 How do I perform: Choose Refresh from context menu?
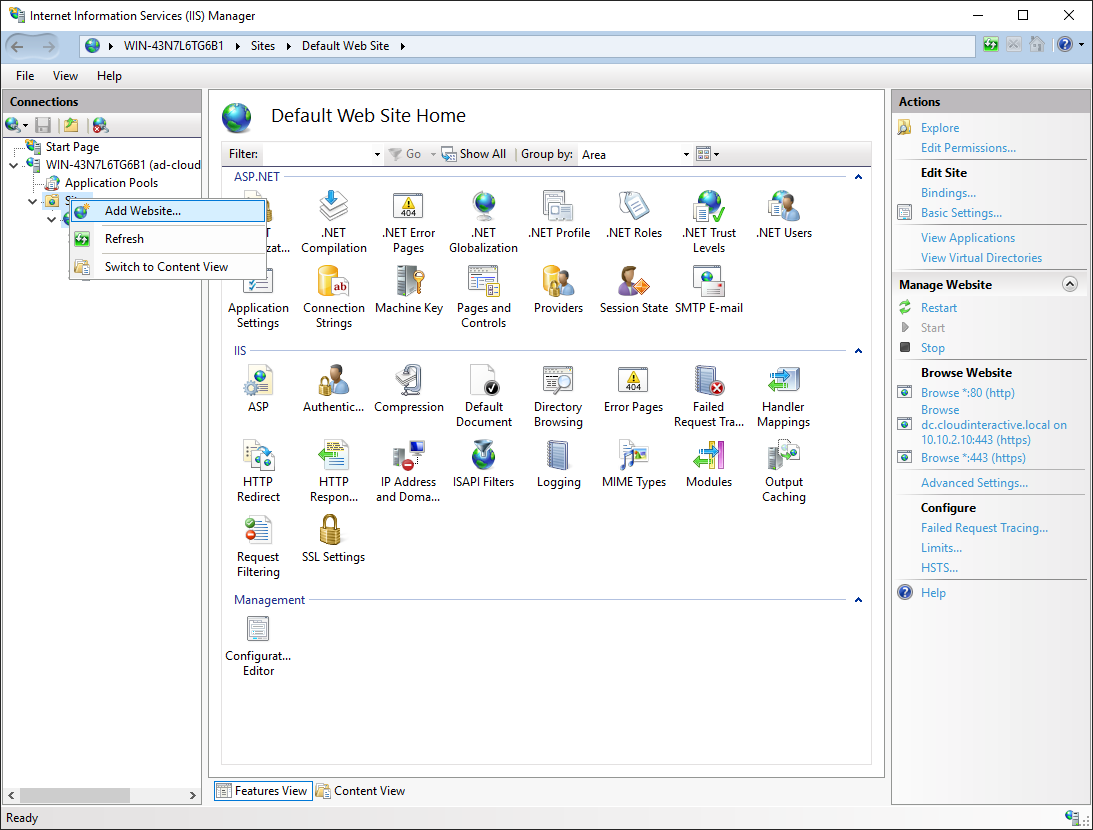tap(168, 239)
